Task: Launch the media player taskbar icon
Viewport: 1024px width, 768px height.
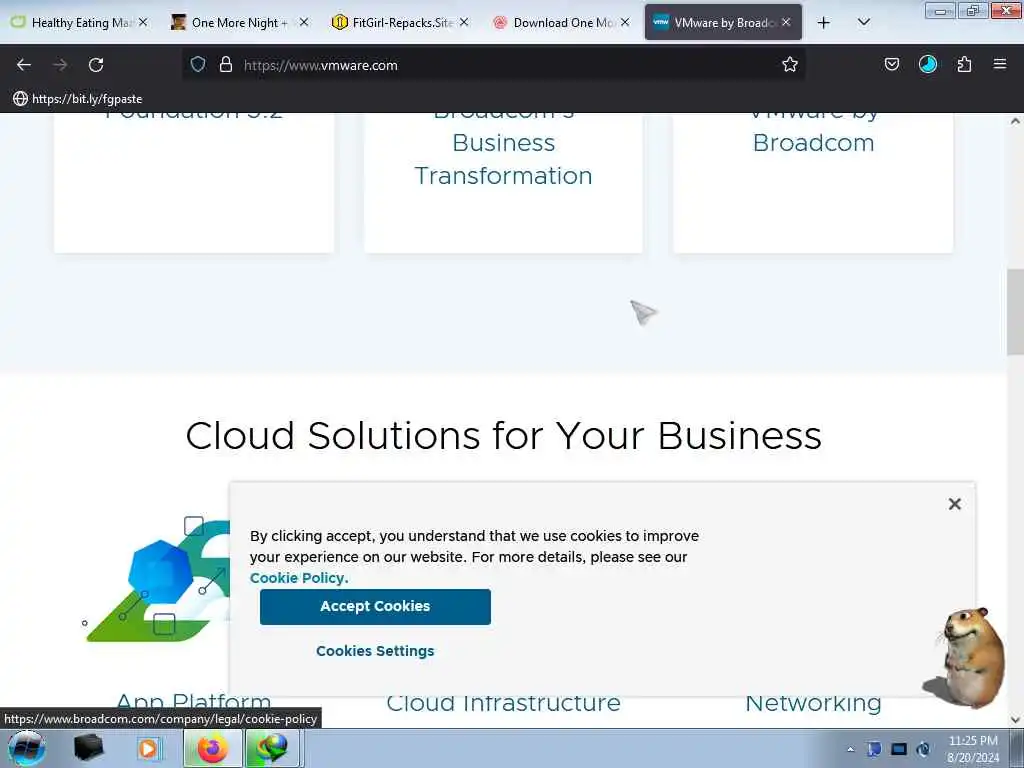Action: (148, 748)
